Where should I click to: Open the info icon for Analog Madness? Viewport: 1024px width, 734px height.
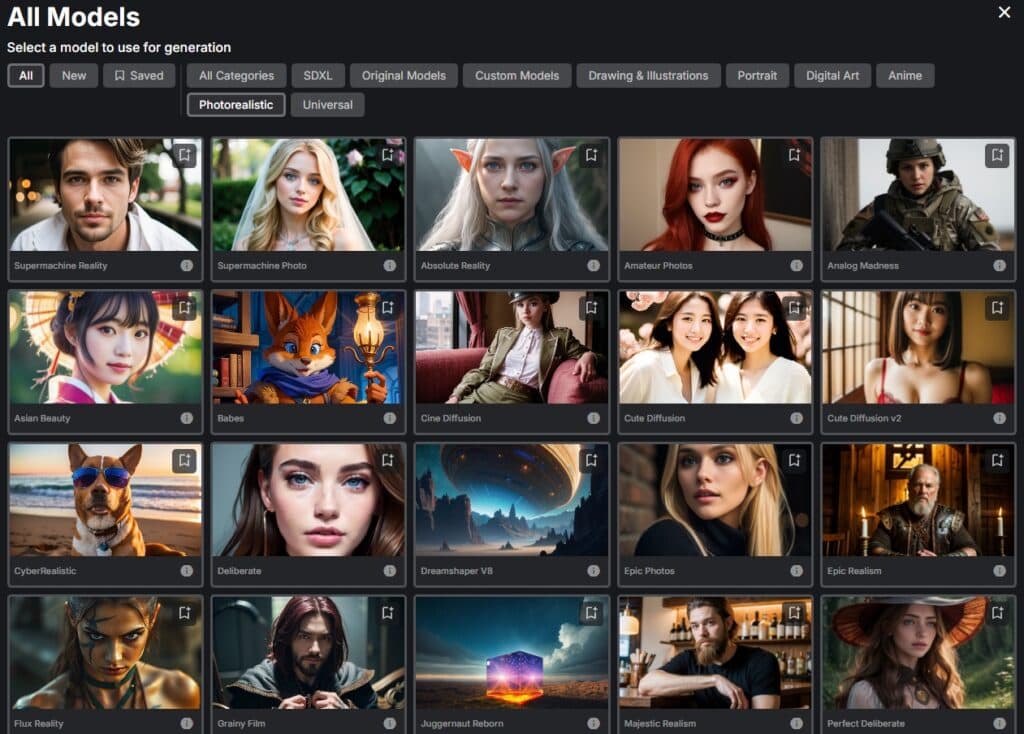click(x=999, y=266)
